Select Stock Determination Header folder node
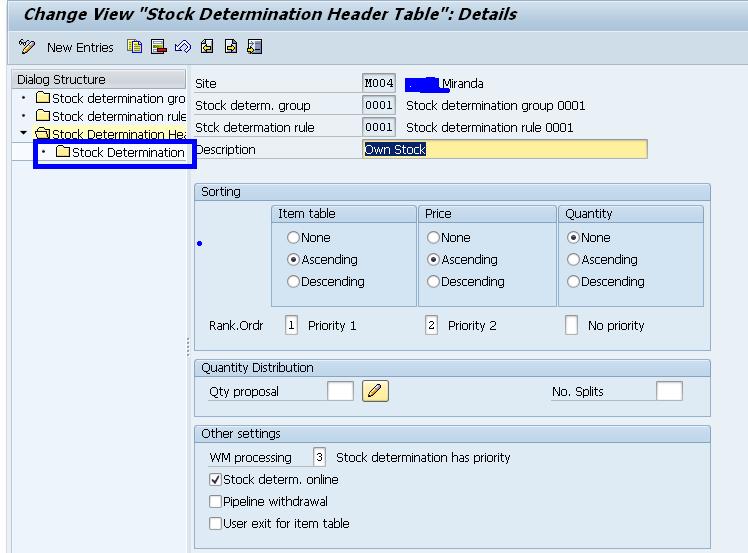The width and height of the screenshot is (748, 553). coord(111,134)
